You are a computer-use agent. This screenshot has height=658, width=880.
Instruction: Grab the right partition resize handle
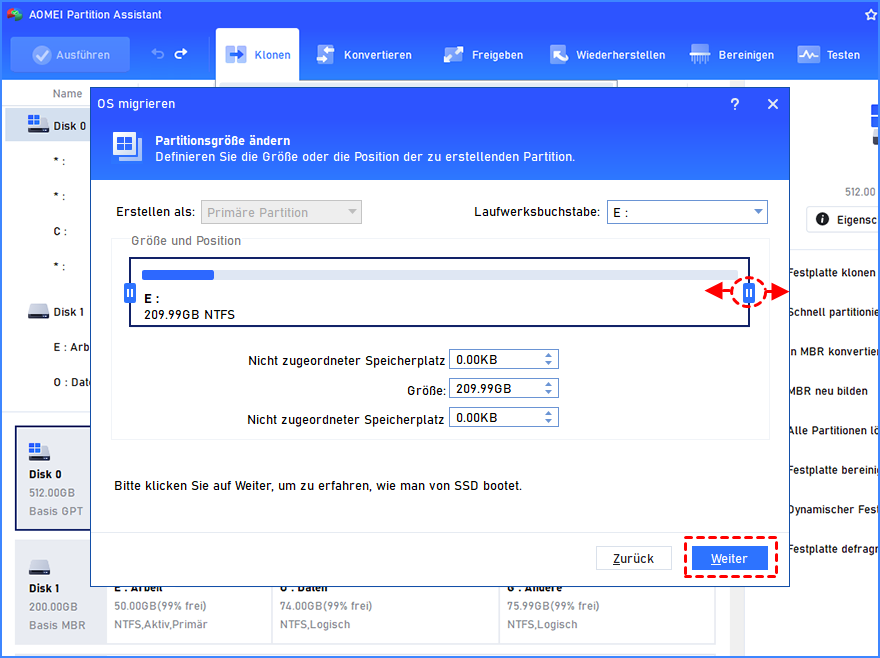click(749, 293)
